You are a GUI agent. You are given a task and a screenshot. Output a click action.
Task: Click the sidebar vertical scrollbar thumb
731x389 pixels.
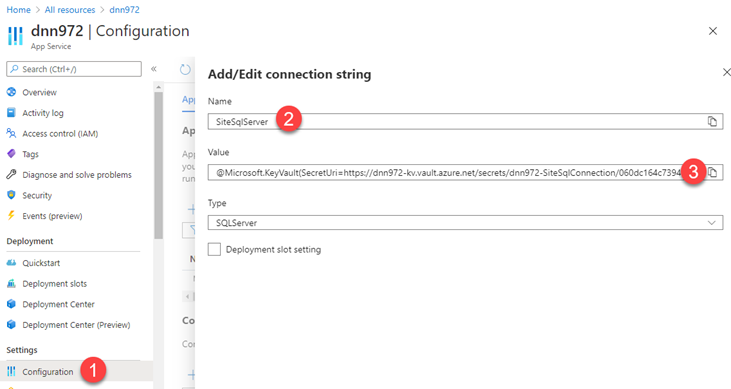(159, 165)
